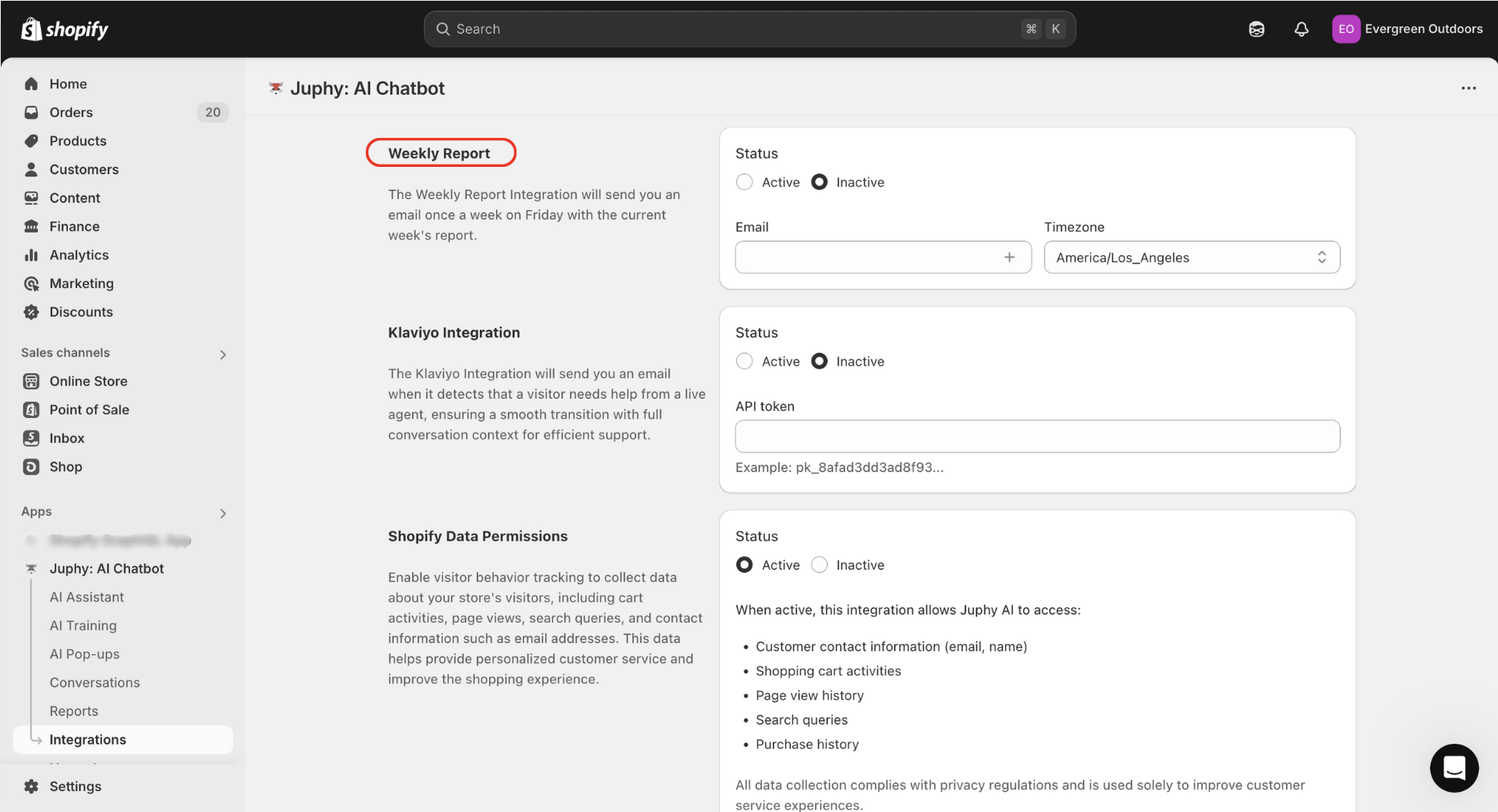Screen dimensions: 1498x812
Task: Open the Home icon in sidebar
Action: 31,83
